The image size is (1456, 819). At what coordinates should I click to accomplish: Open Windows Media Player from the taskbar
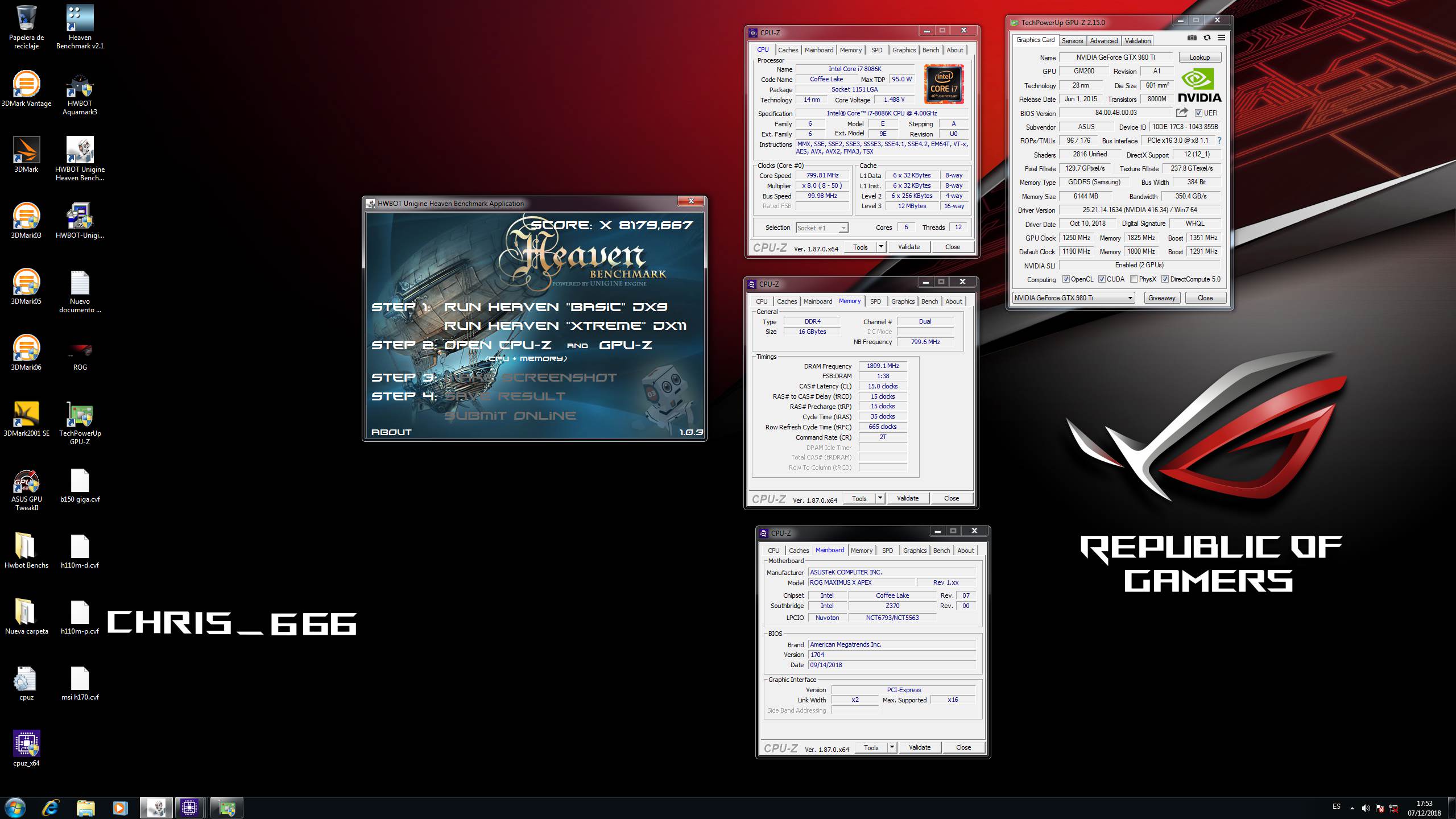tap(119, 808)
